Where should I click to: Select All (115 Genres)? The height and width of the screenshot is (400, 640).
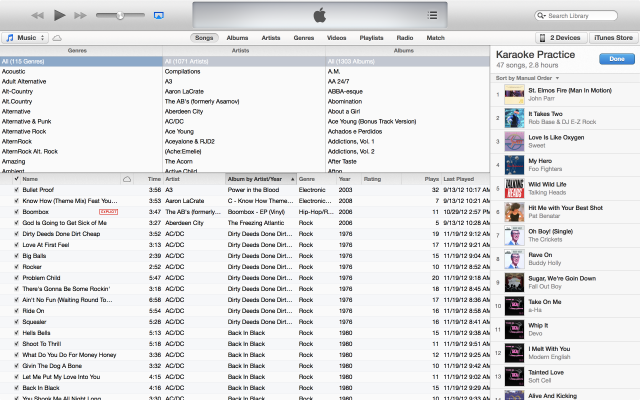(81, 62)
